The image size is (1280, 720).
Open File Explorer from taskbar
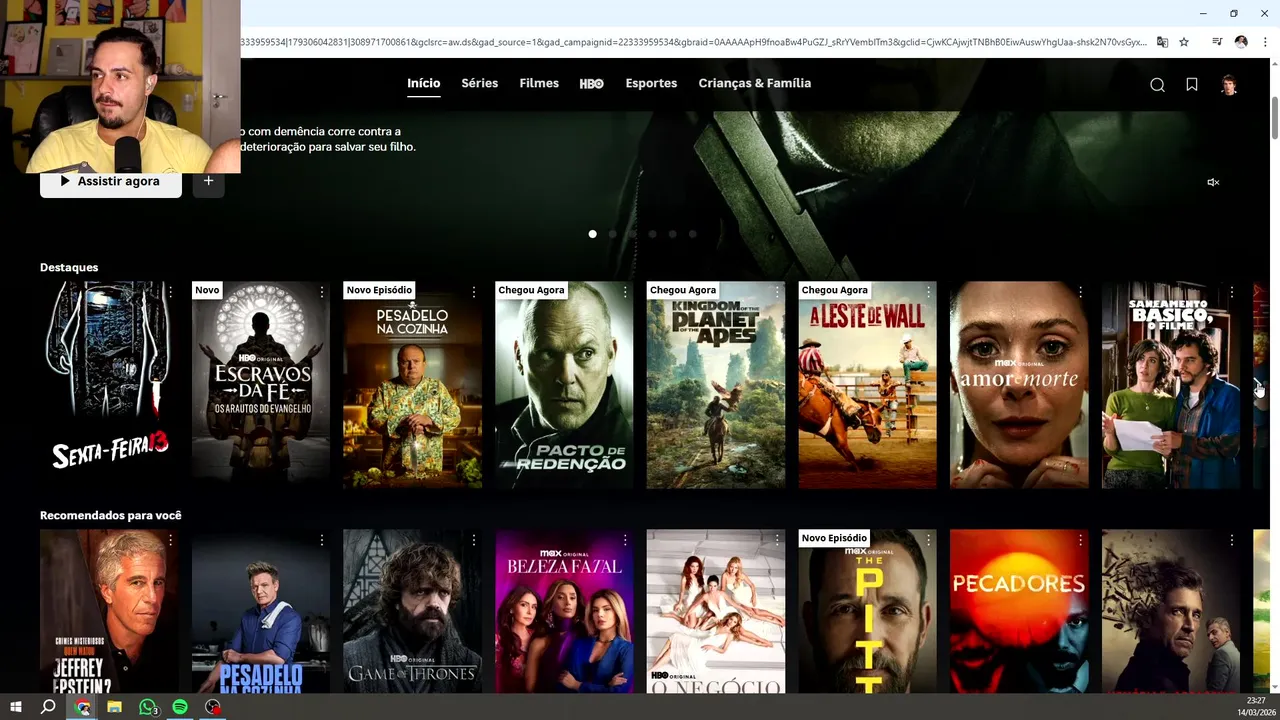115,707
